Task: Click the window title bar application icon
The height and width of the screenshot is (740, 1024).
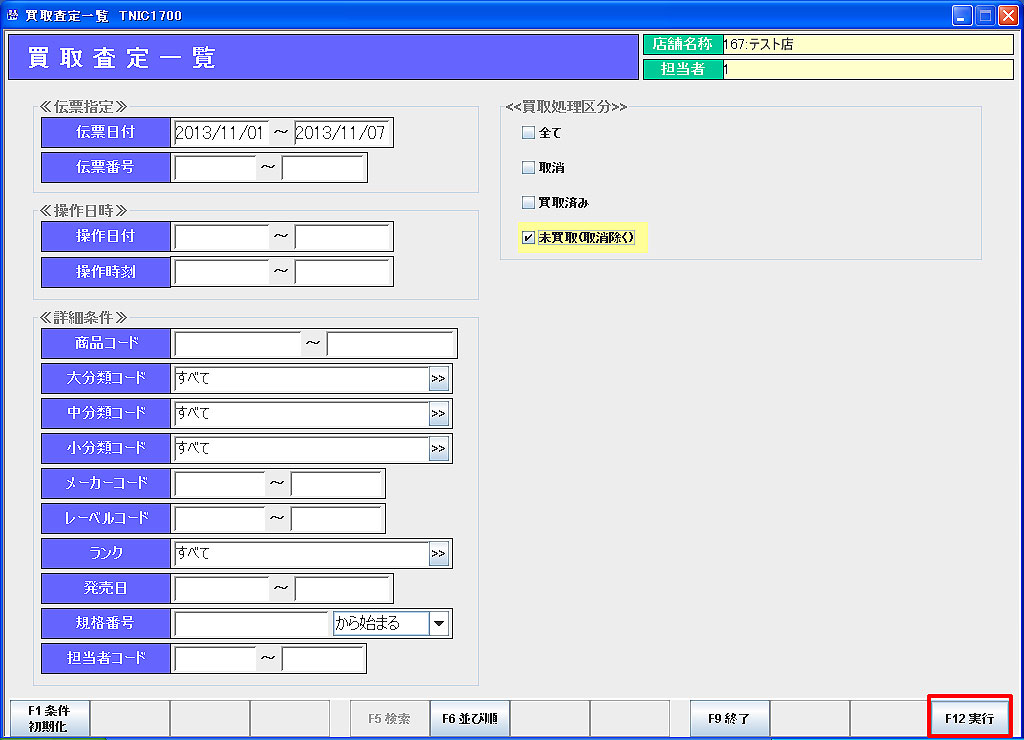Action: (x=12, y=16)
